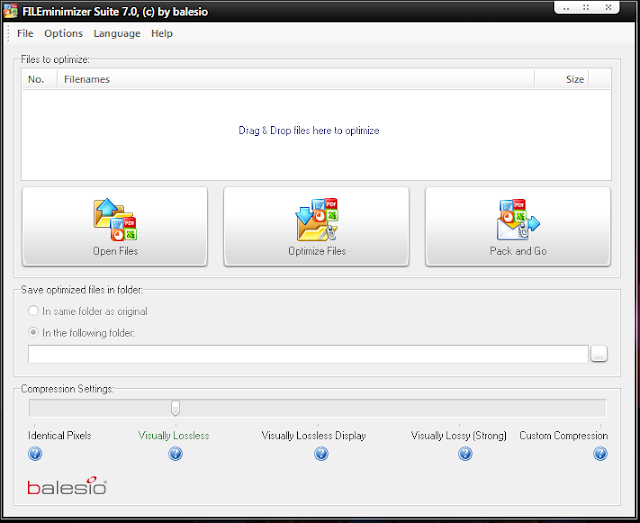Click the Visually Lossless Display label
This screenshot has width=640, height=523.
[x=313, y=436]
